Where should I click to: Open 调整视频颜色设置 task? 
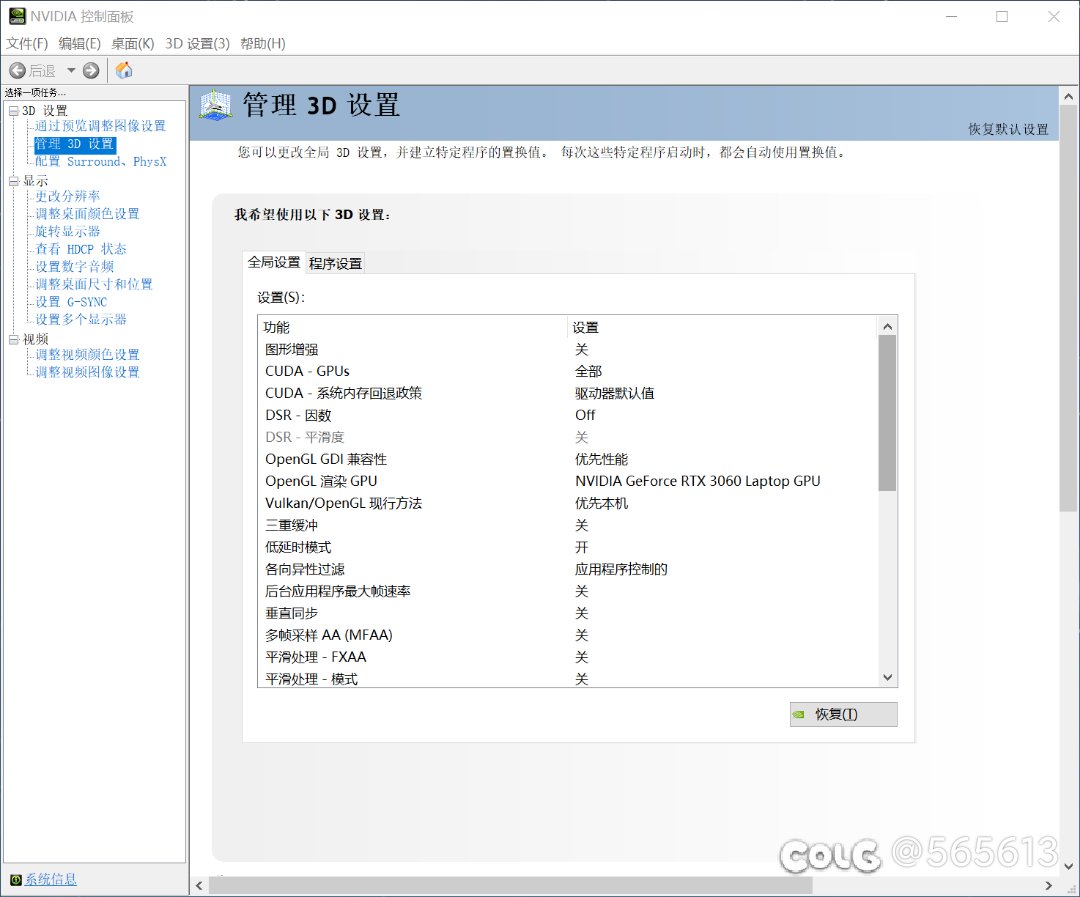coord(87,355)
